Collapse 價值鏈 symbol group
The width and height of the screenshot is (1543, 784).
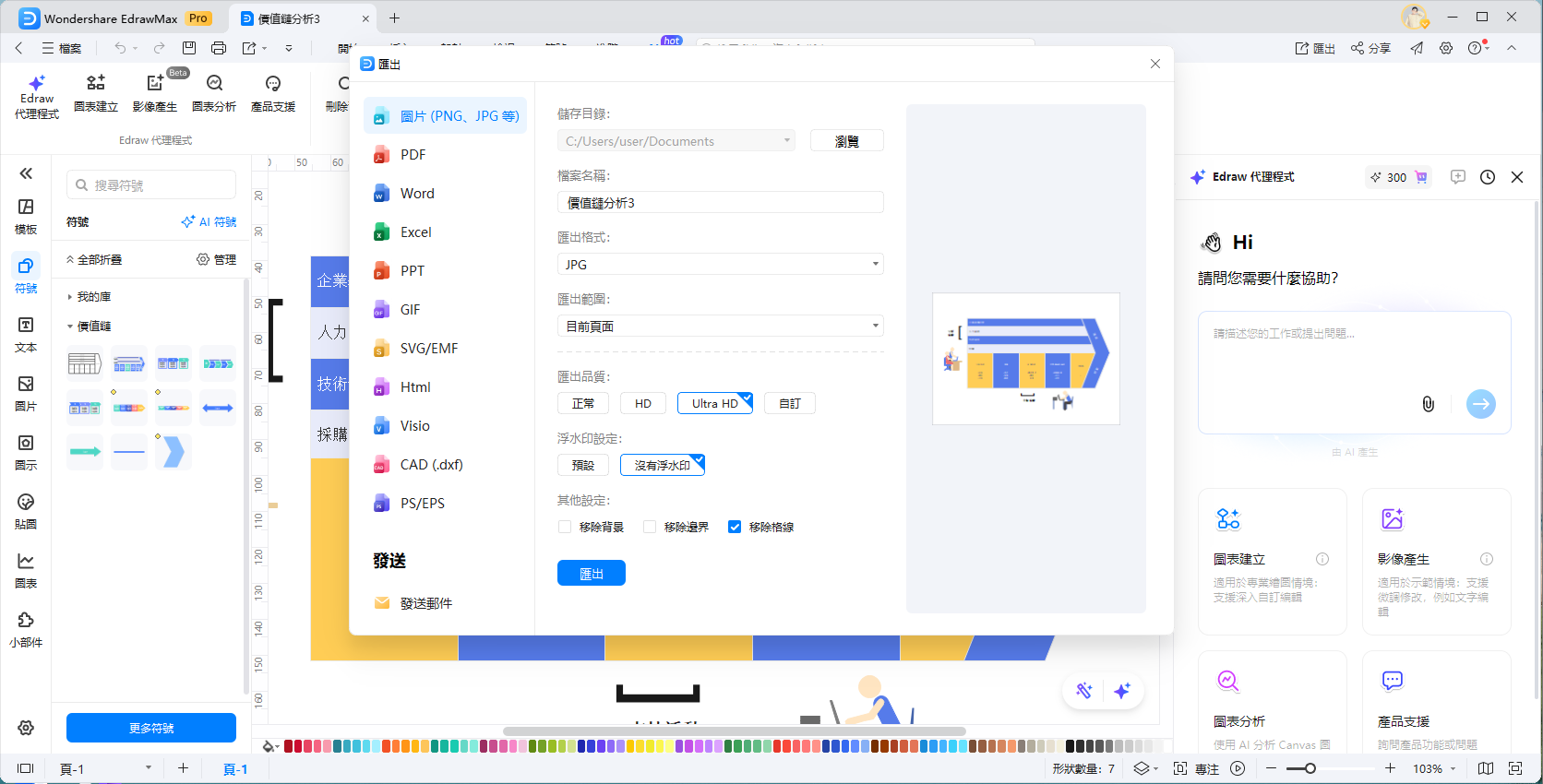(89, 327)
